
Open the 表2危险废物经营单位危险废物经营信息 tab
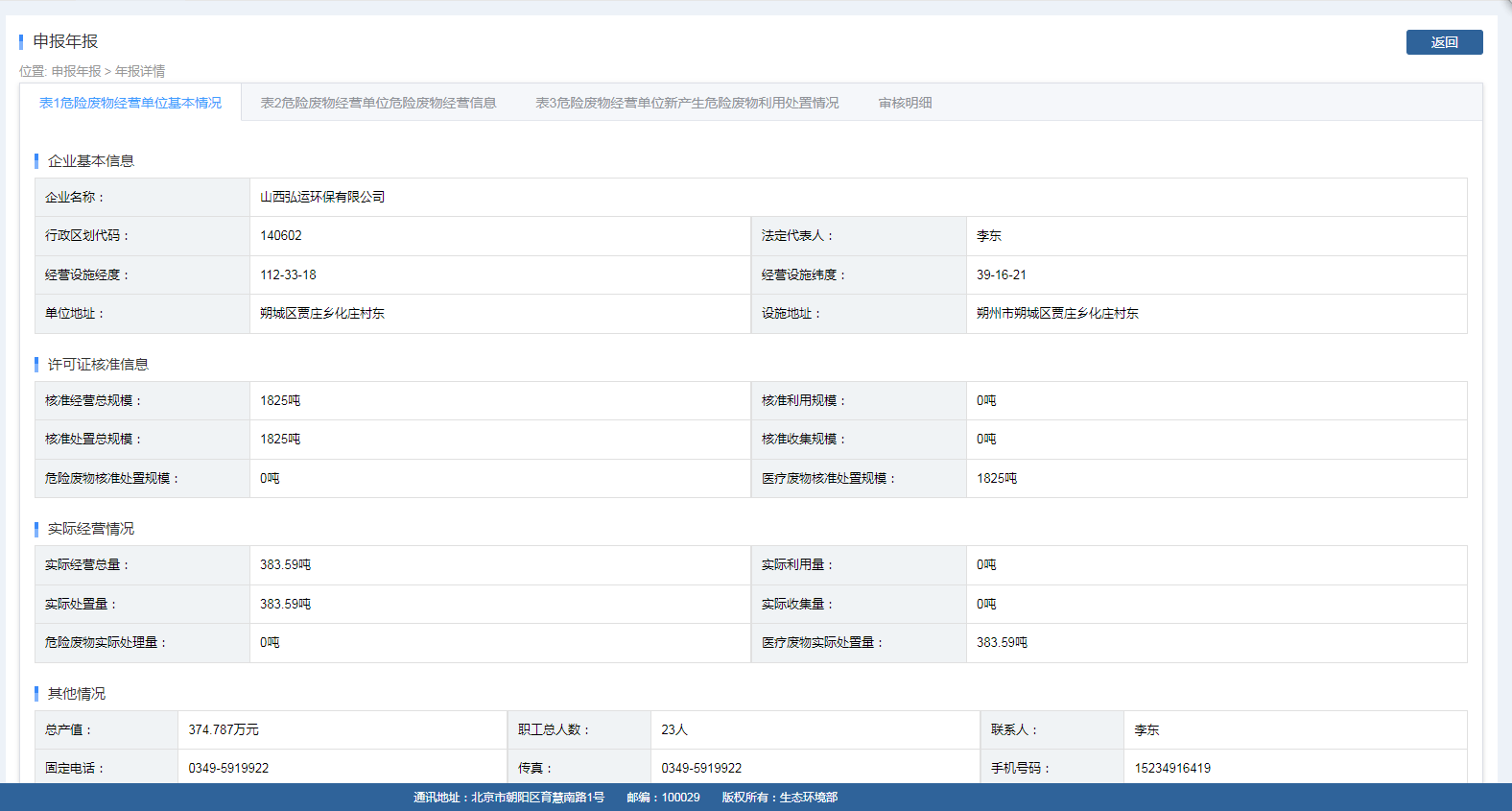pyautogui.click(x=378, y=103)
